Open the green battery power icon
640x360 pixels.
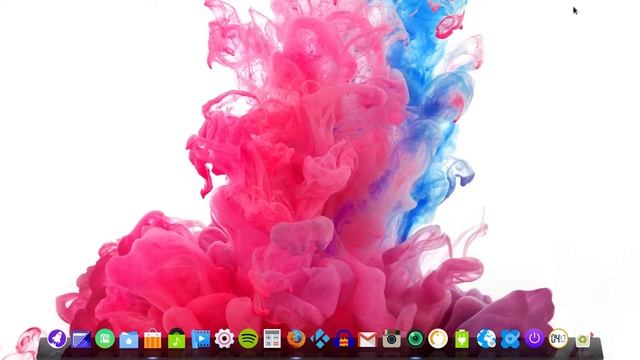(462, 339)
